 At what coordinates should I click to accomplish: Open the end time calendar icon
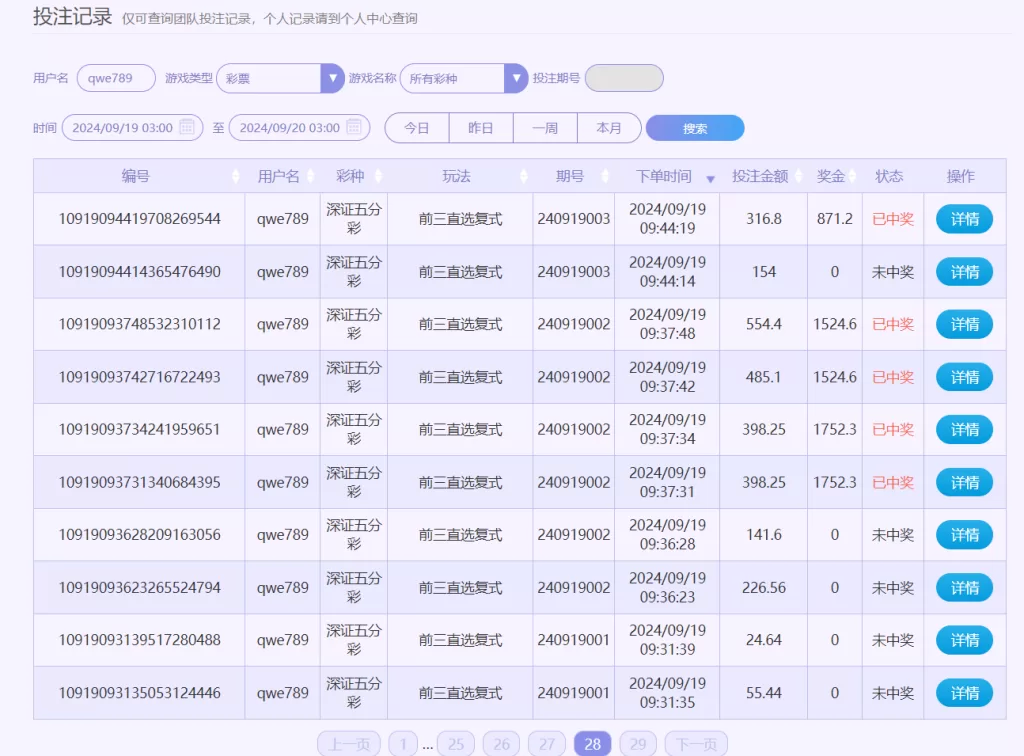click(354, 127)
